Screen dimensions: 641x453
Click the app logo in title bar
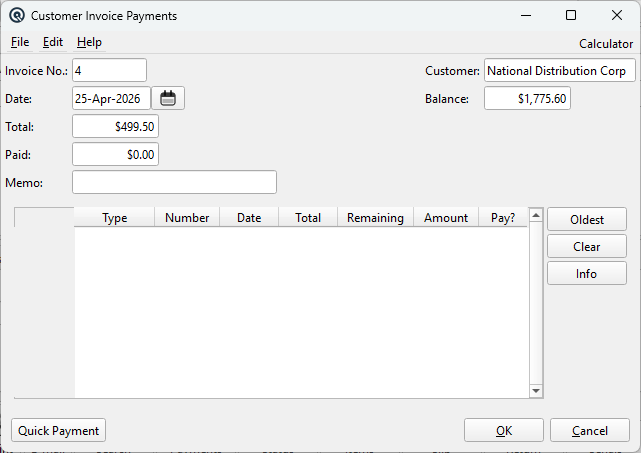[17, 16]
